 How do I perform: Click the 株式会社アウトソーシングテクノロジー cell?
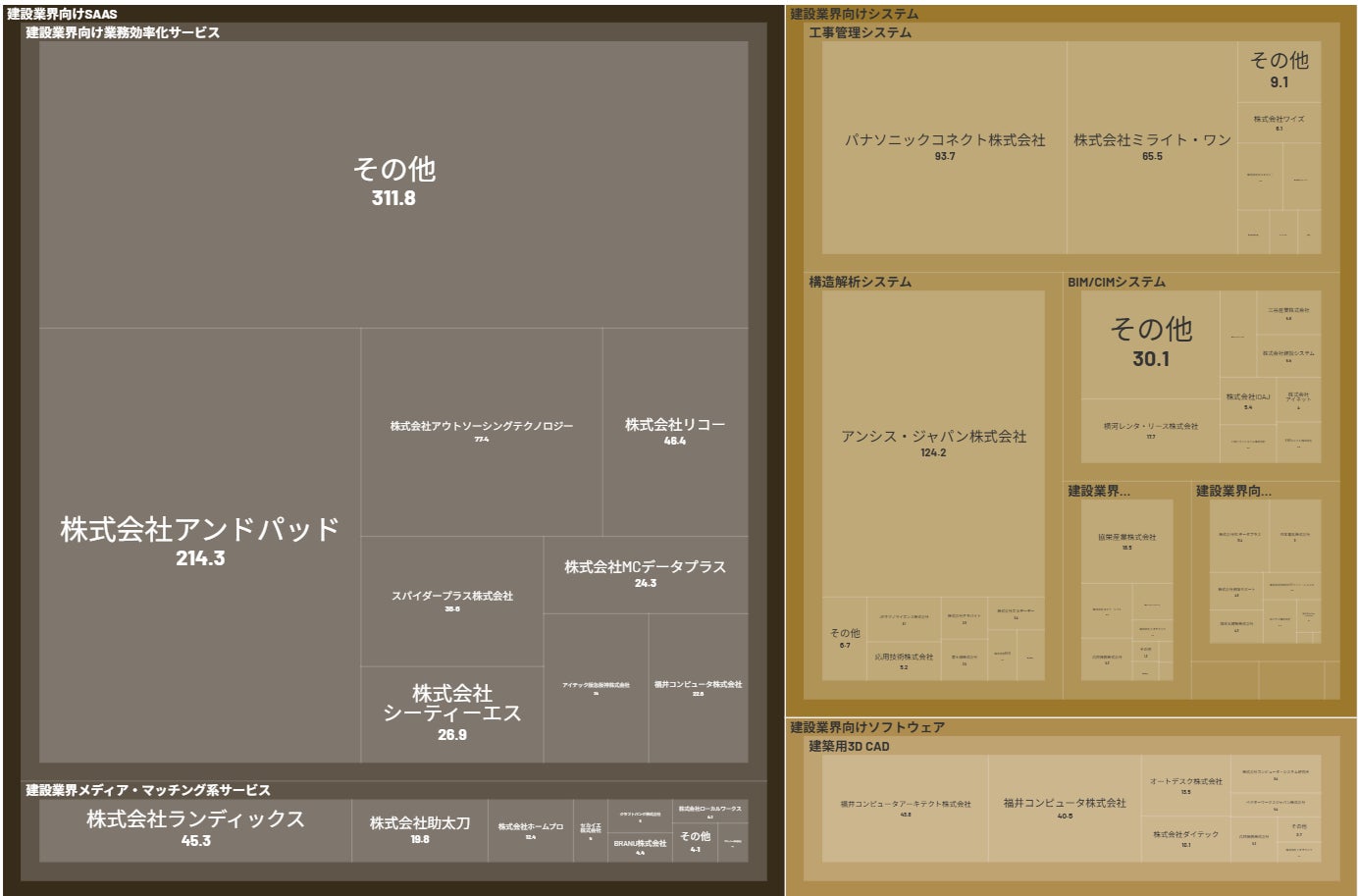click(482, 432)
